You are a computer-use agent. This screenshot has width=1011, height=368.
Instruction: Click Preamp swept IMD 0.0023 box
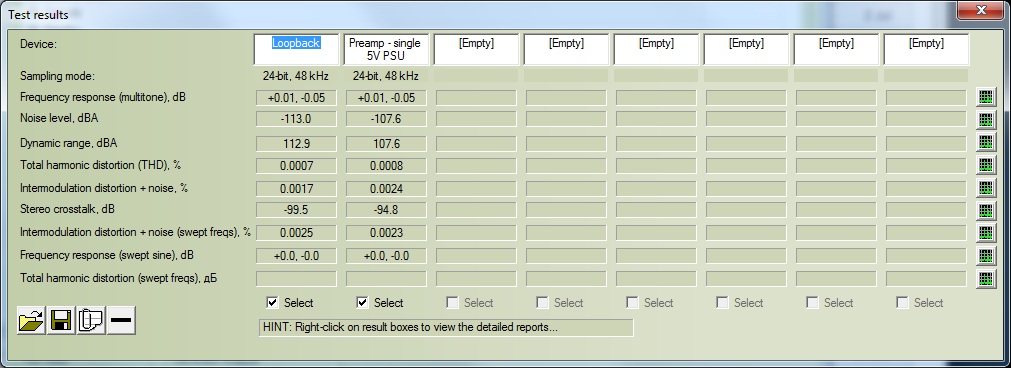386,233
